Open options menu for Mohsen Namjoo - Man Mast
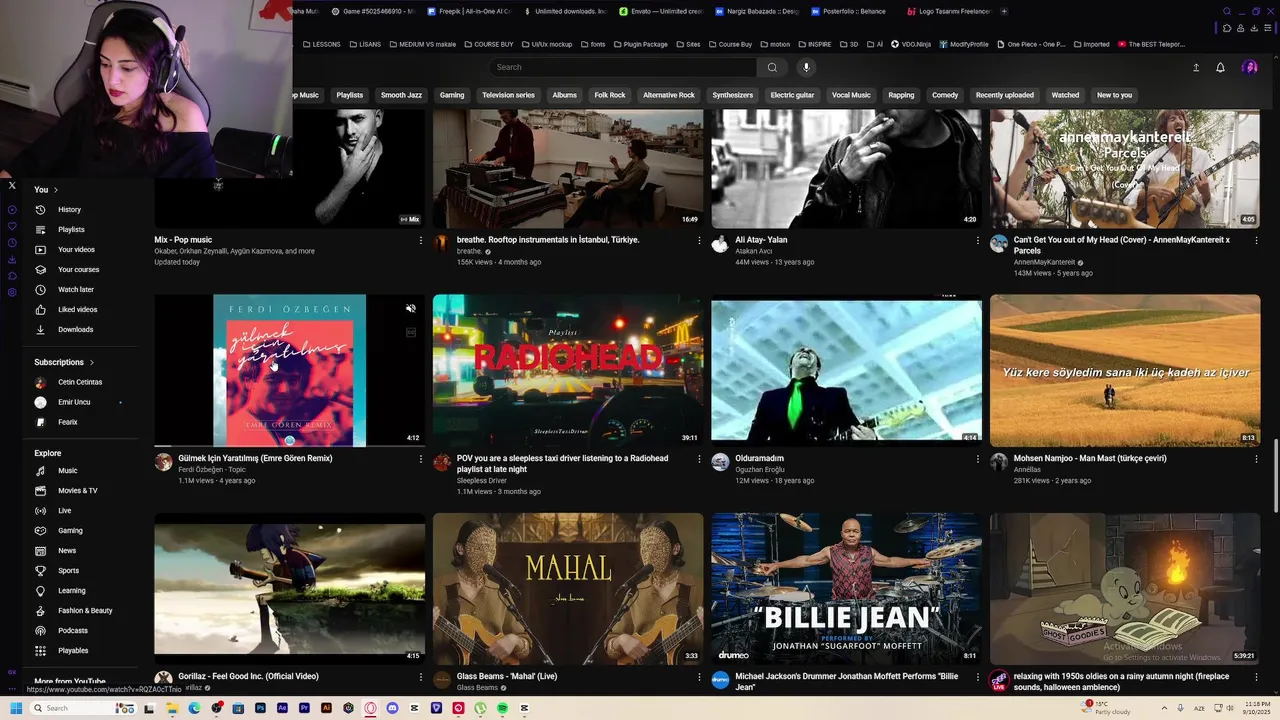 click(1256, 458)
